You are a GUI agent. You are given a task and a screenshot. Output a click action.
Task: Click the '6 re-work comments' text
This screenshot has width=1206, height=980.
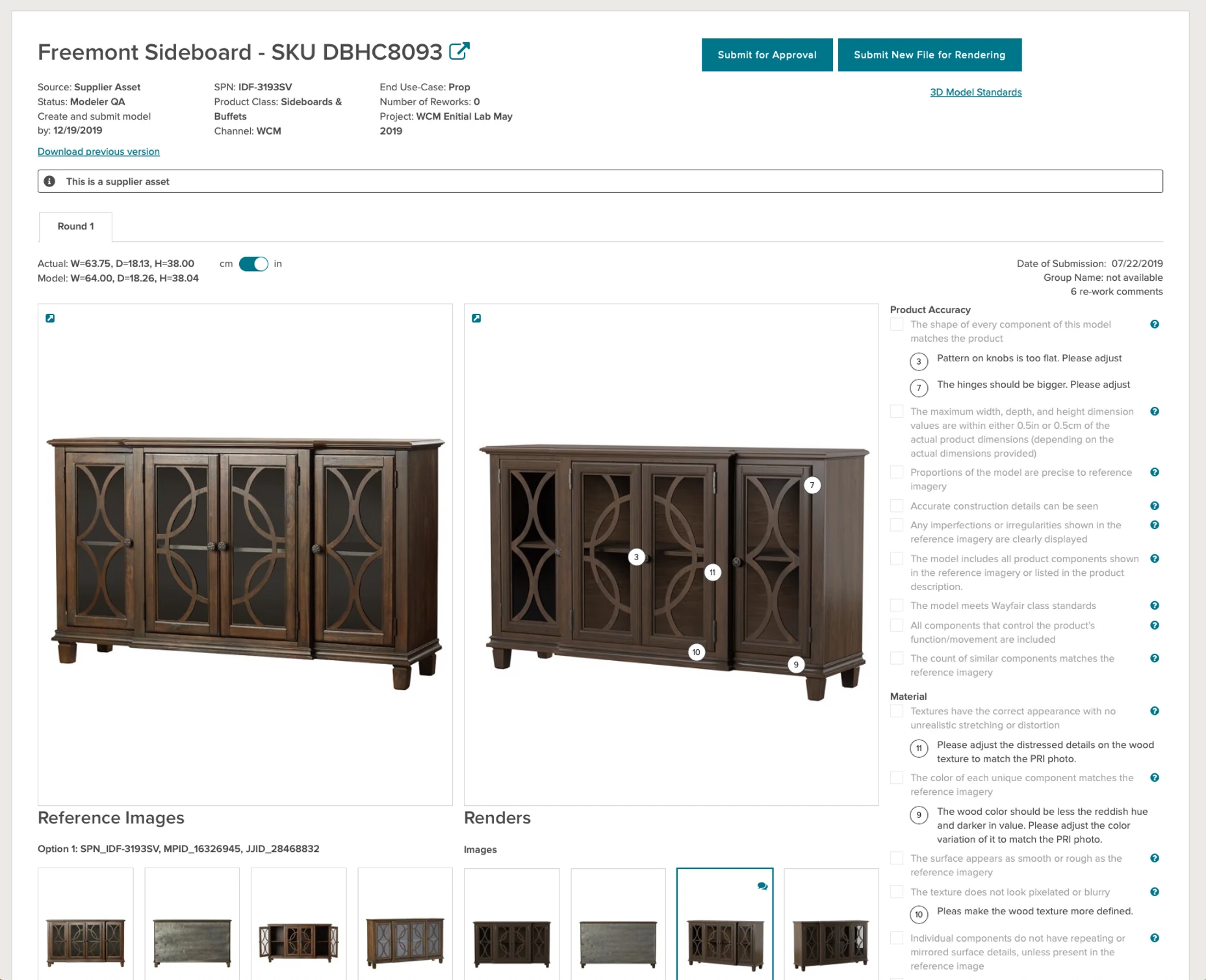(x=1116, y=292)
